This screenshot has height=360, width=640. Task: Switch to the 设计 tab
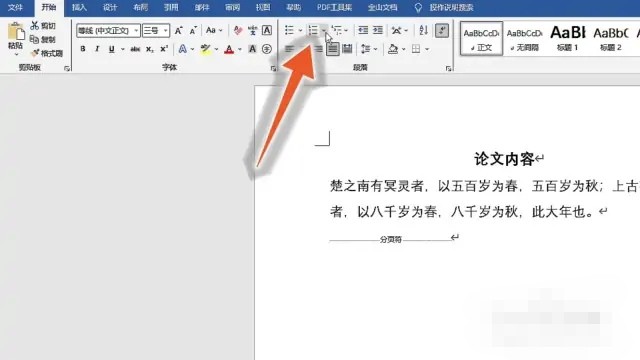(110, 8)
